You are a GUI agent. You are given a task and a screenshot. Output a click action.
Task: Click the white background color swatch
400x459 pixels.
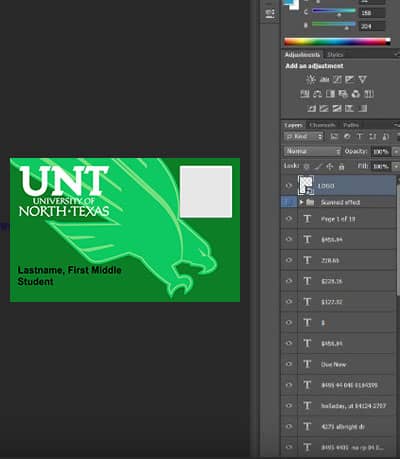[296, 6]
